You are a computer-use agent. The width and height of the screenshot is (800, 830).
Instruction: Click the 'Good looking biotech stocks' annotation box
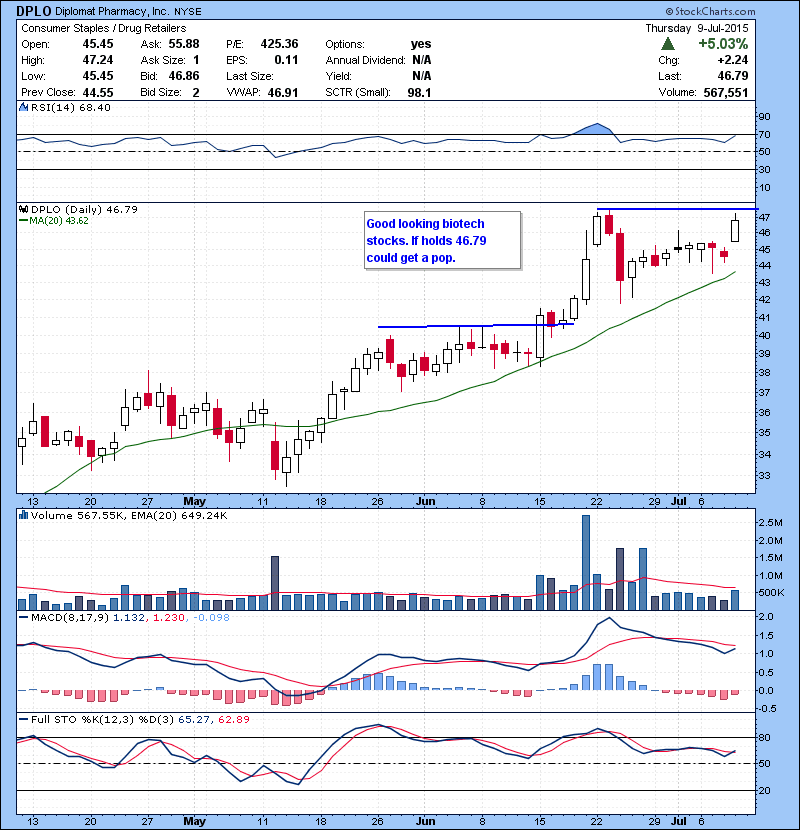(443, 241)
